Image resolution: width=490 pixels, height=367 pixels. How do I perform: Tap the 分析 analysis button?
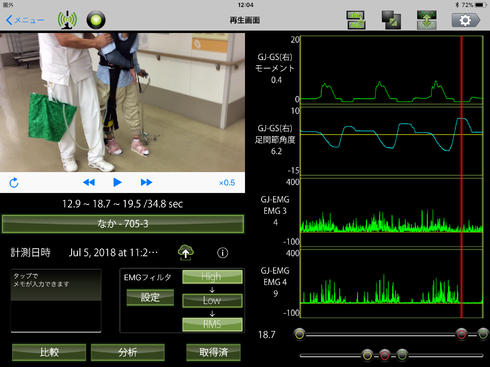pyautogui.click(x=128, y=352)
